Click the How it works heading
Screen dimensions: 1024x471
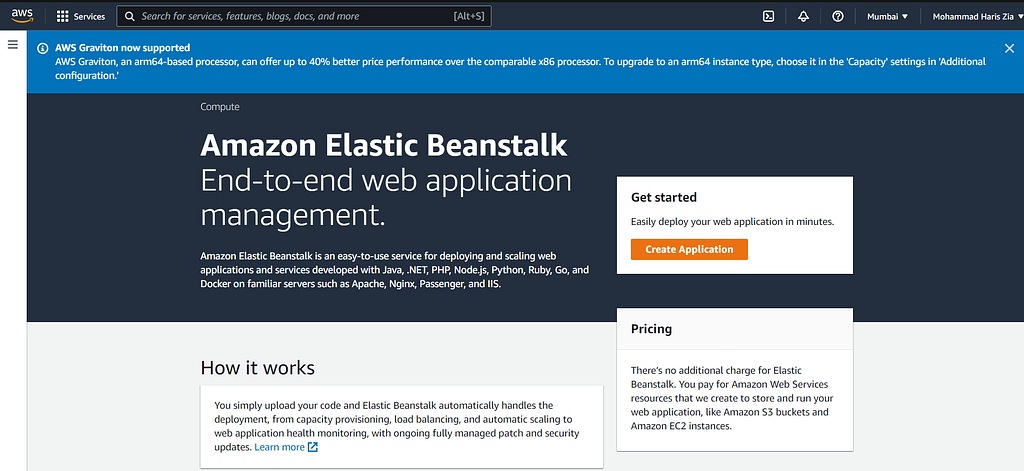pos(257,368)
